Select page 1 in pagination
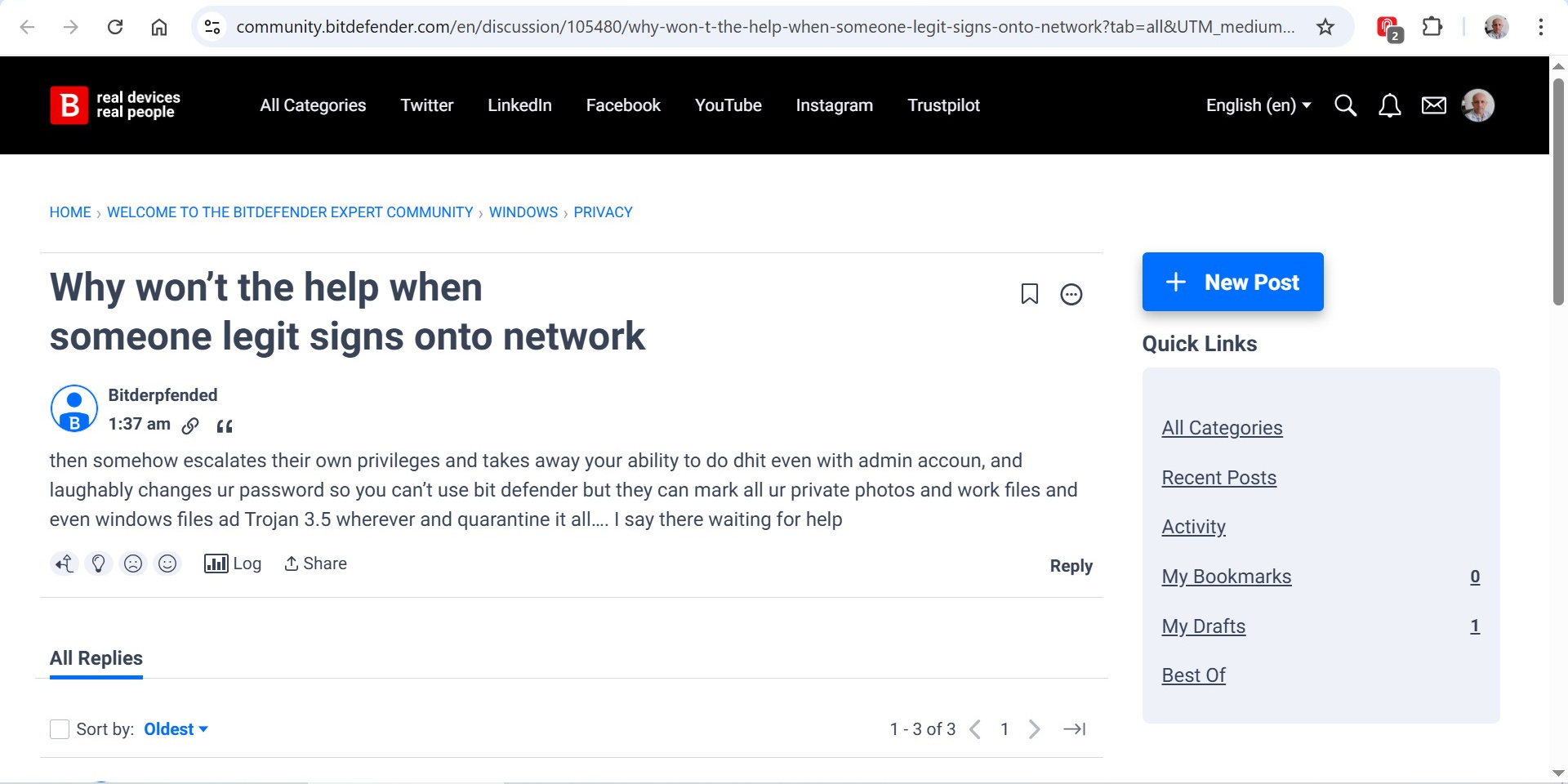The width and height of the screenshot is (1568, 784). pyautogui.click(x=1004, y=729)
